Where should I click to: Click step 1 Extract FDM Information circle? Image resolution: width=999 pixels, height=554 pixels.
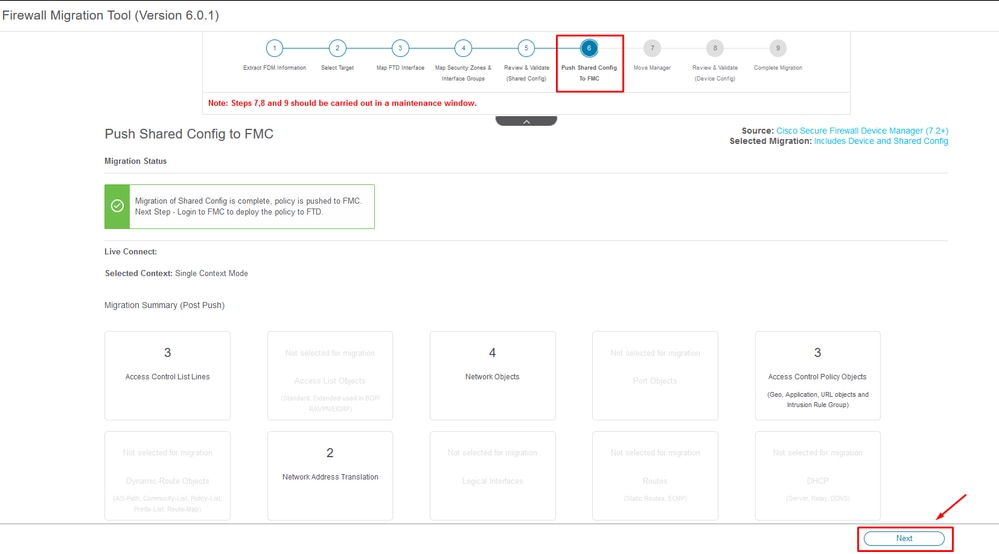(x=275, y=48)
